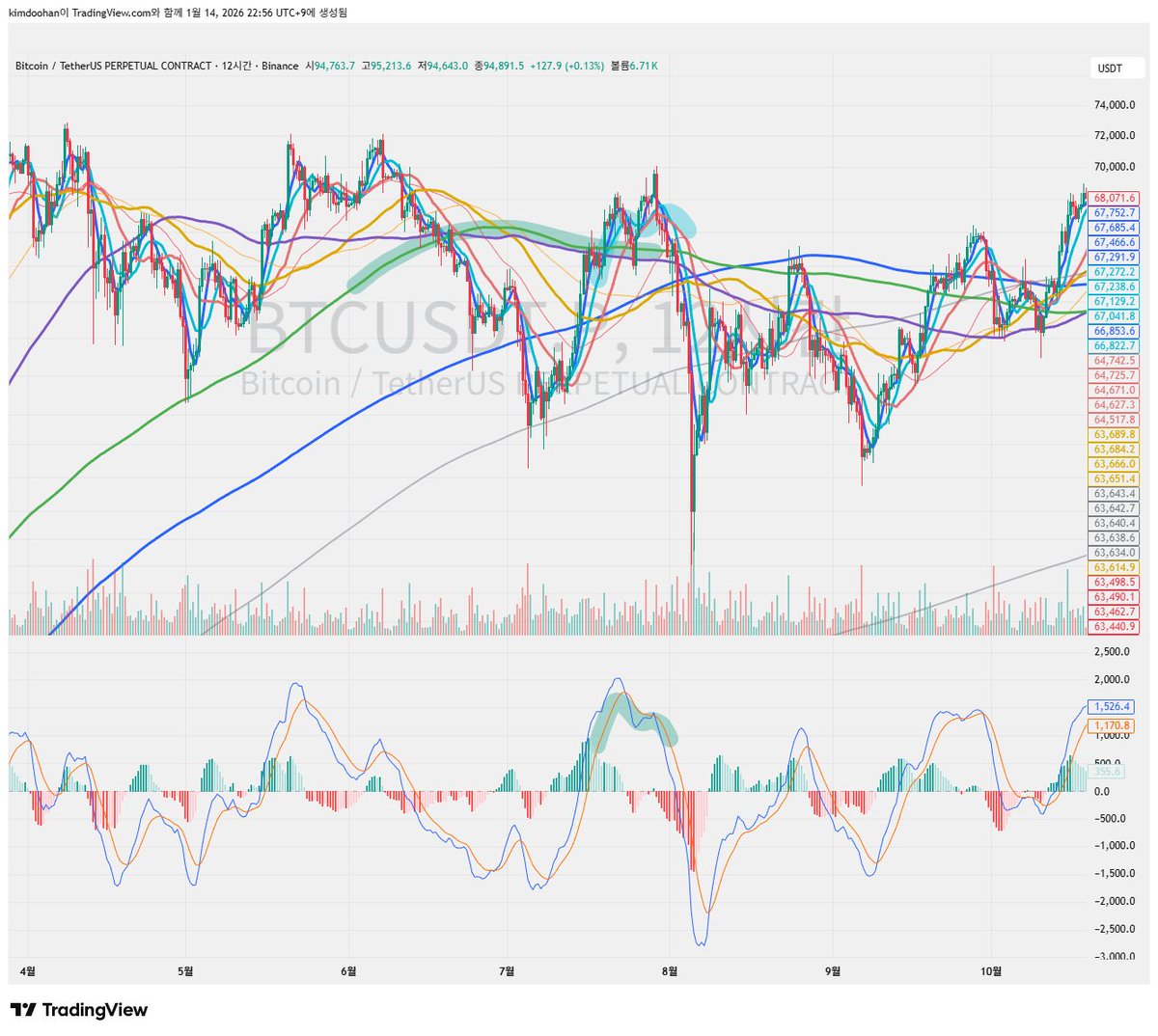Click the signal value label 1,170.8
1158x1036 pixels.
point(1111,725)
